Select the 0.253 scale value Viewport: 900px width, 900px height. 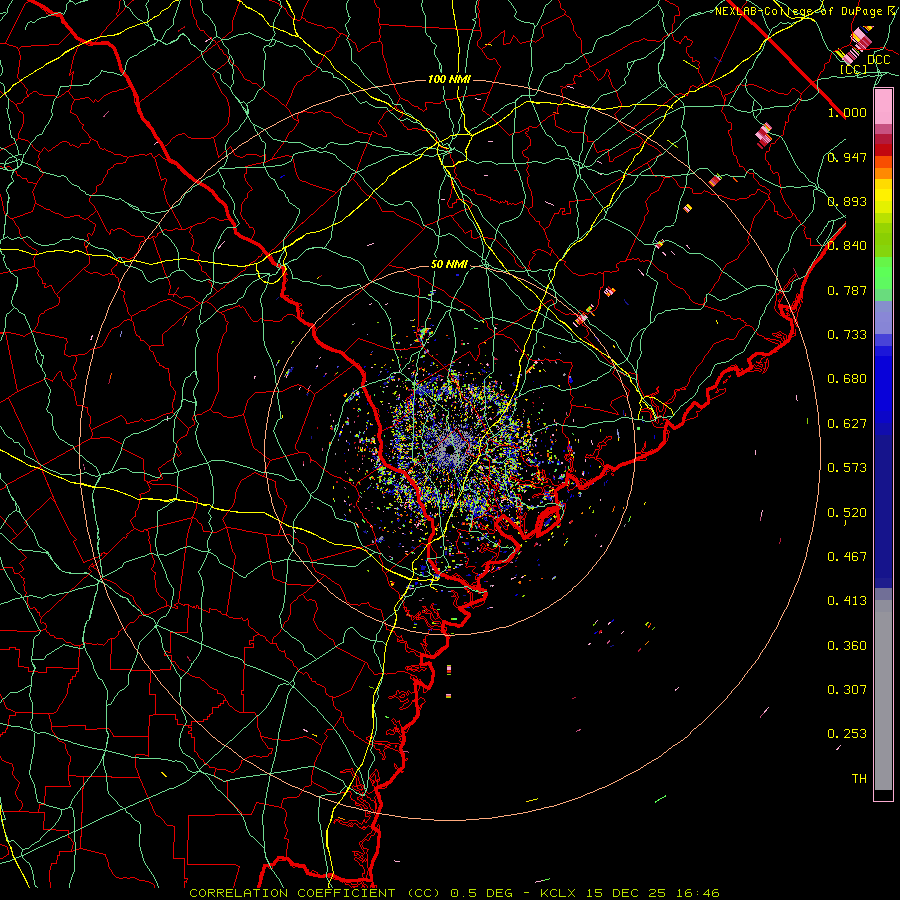[847, 734]
